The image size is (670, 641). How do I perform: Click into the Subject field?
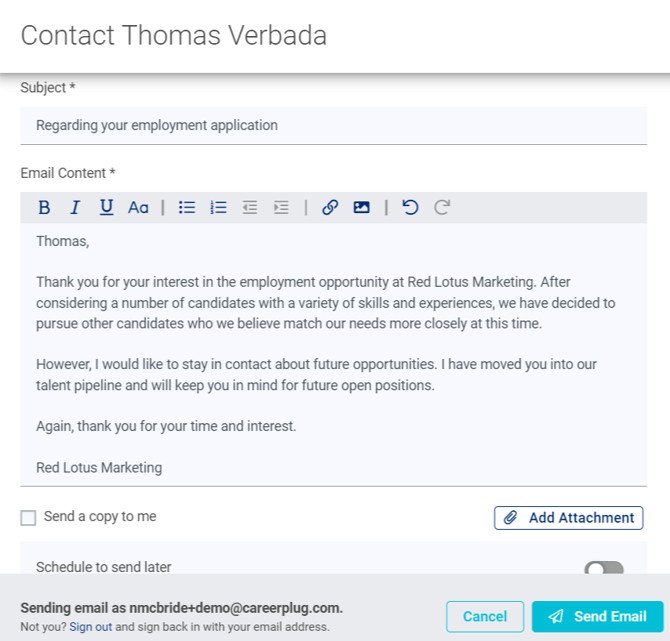point(334,126)
